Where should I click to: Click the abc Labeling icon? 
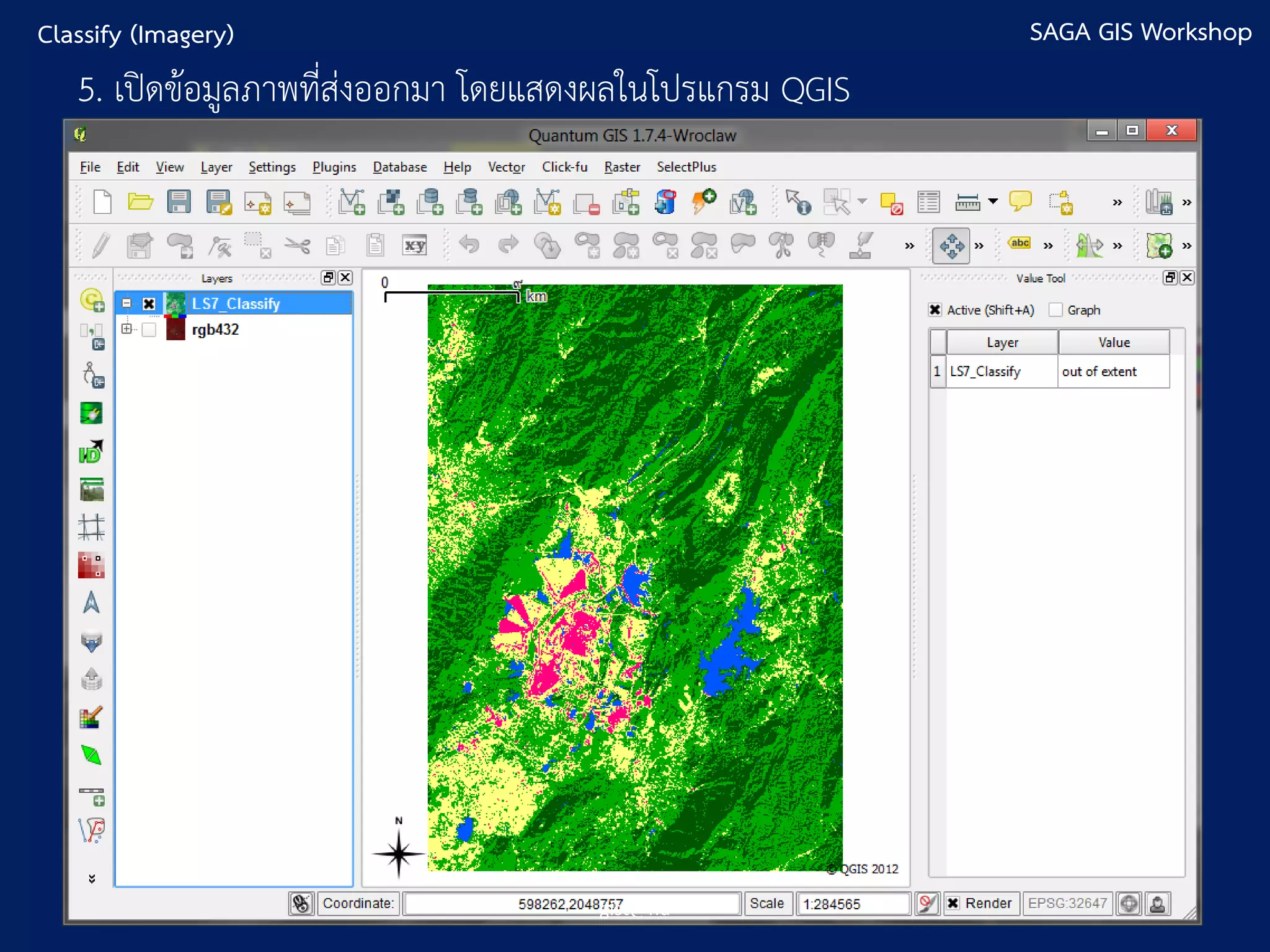tap(1020, 243)
